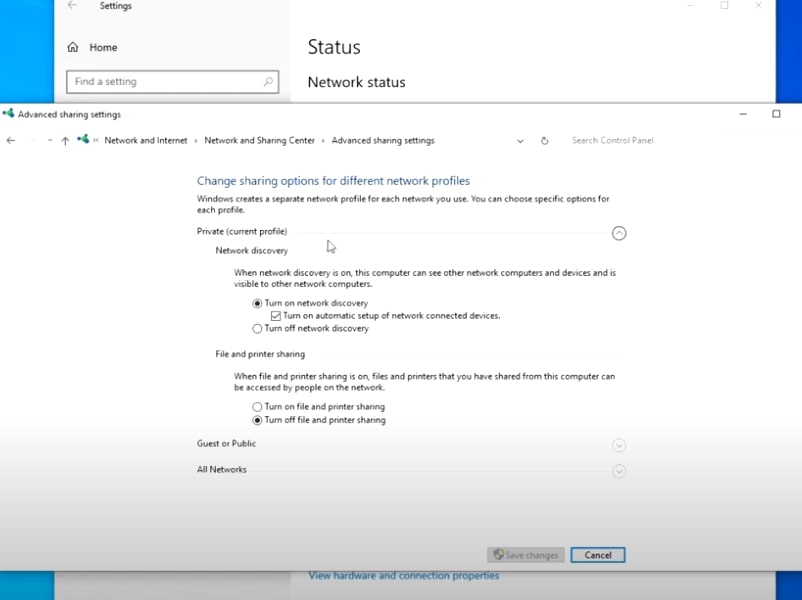
Task: Toggle automatic setup of network connected devices
Action: (276, 316)
